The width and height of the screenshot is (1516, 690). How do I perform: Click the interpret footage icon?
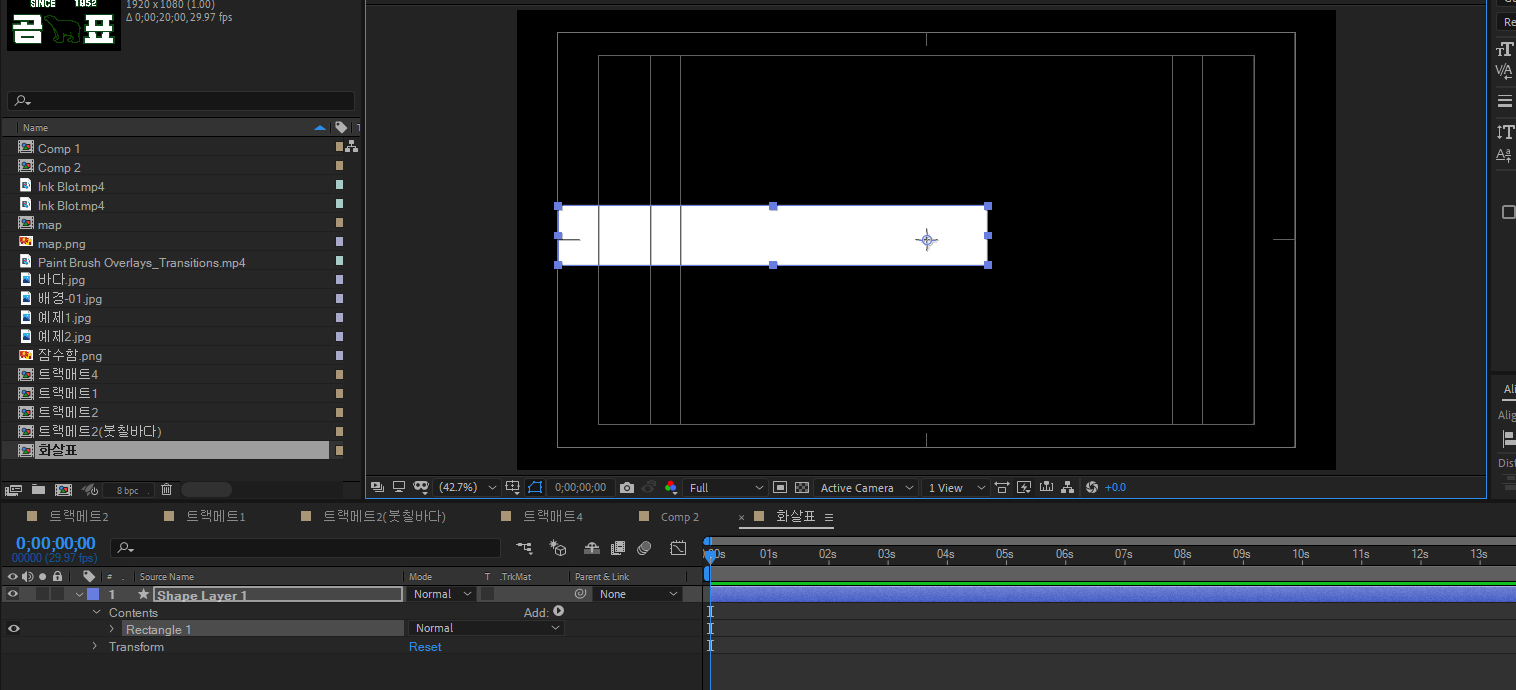[14, 490]
